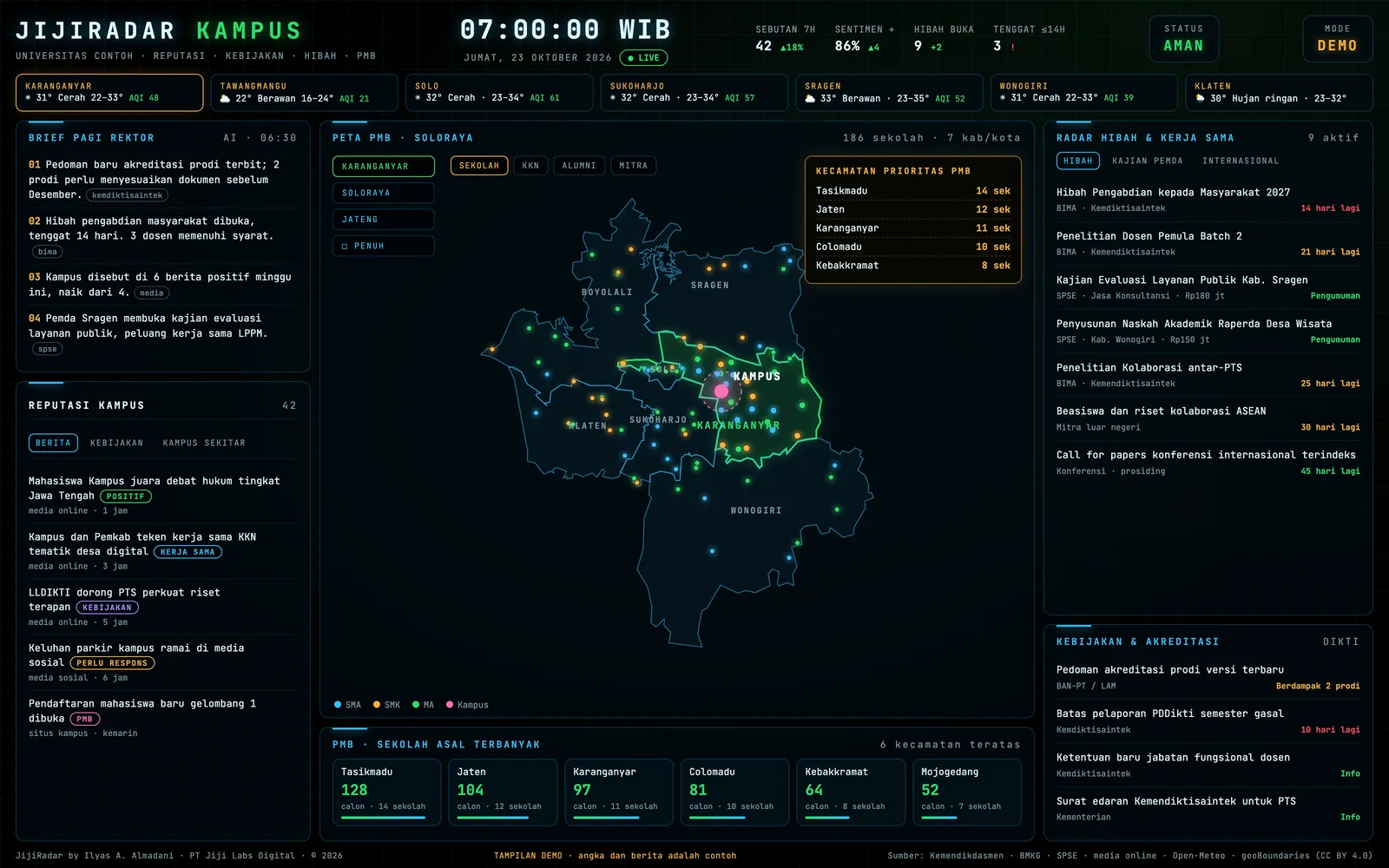
Task: Select KARANGANYAR map scope button
Action: [x=383, y=166]
